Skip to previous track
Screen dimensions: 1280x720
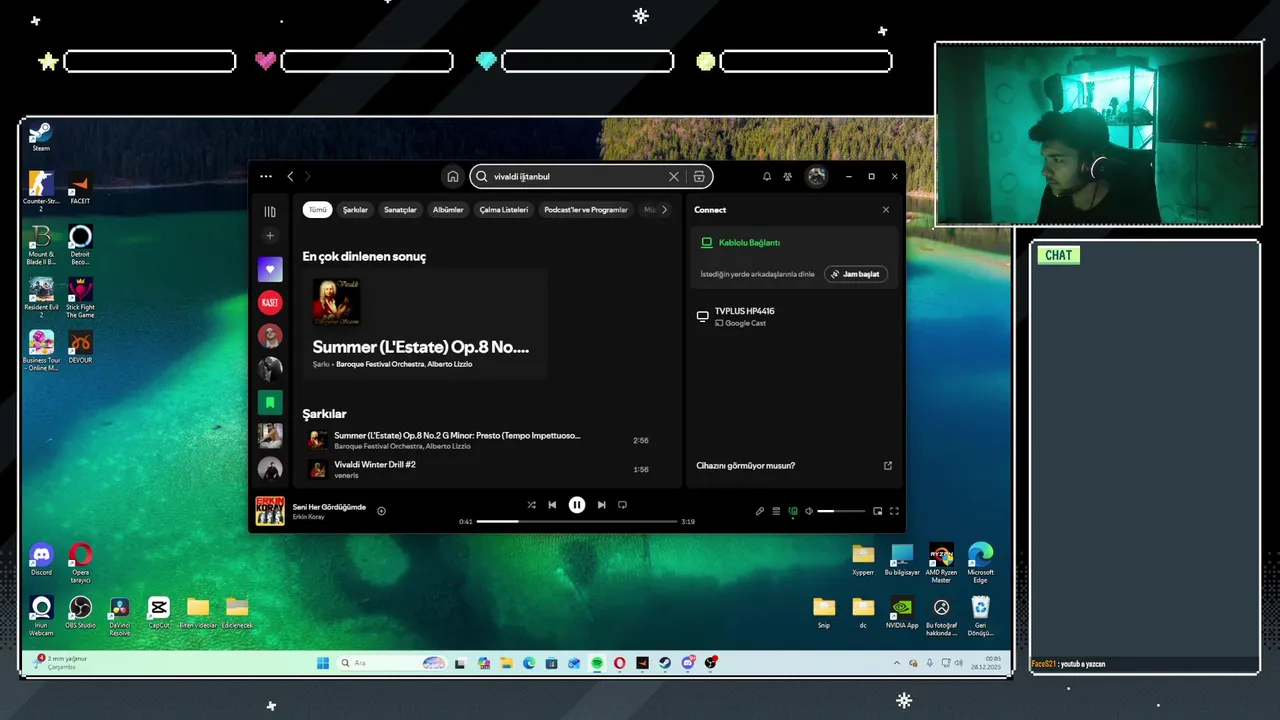552,505
